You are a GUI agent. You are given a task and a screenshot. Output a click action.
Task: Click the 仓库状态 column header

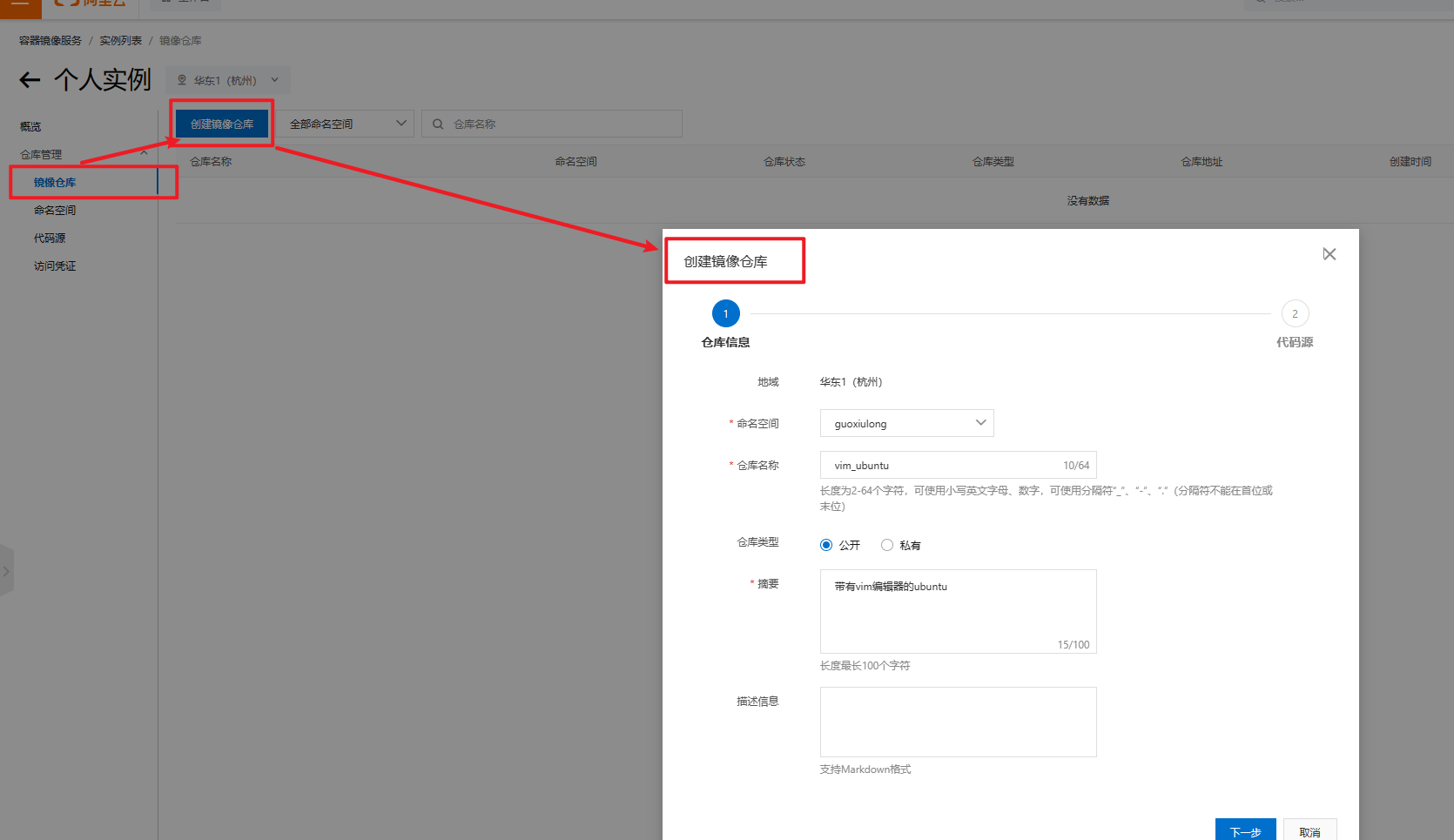(784, 161)
